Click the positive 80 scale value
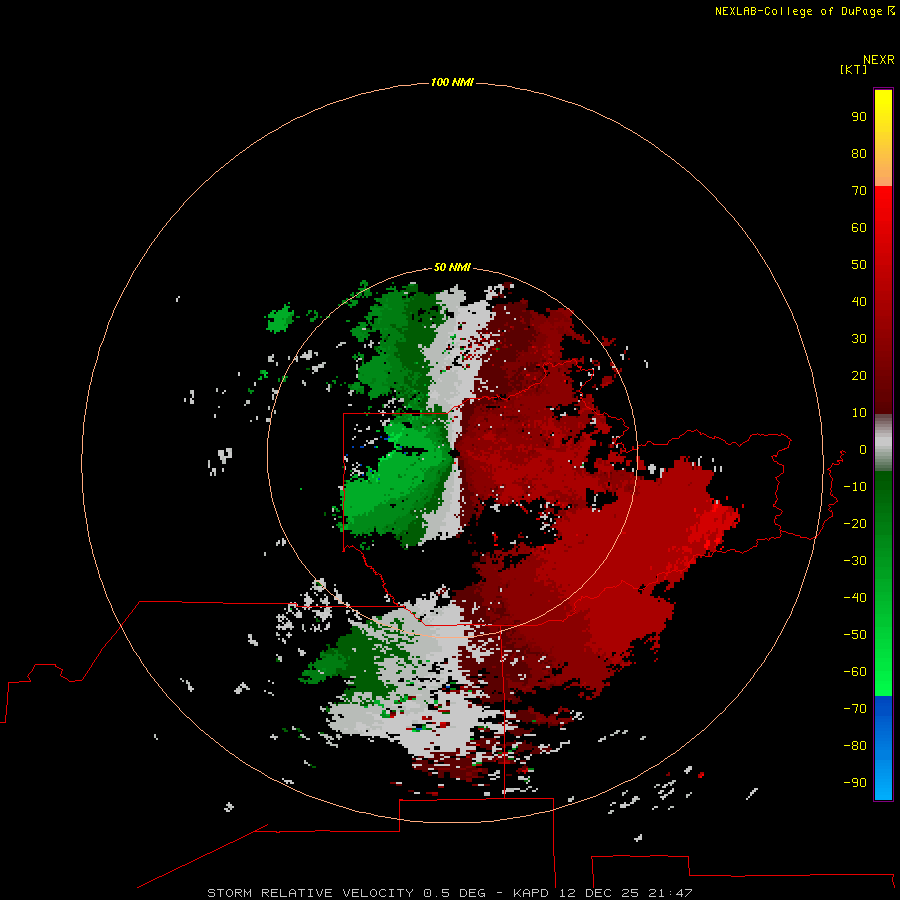The height and width of the screenshot is (900, 900). (x=859, y=154)
